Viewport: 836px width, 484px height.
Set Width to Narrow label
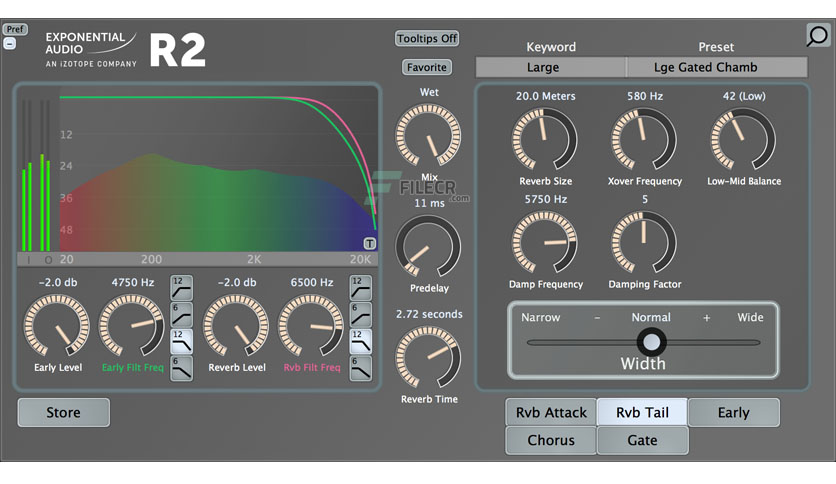point(541,317)
